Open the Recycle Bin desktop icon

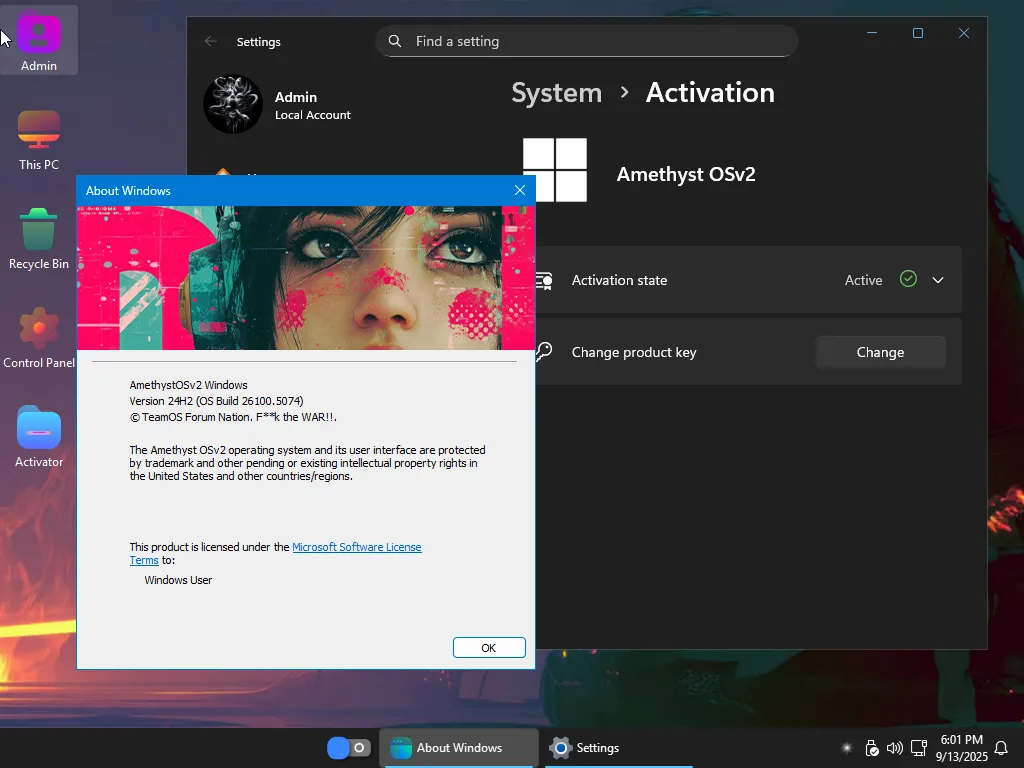pos(39,239)
